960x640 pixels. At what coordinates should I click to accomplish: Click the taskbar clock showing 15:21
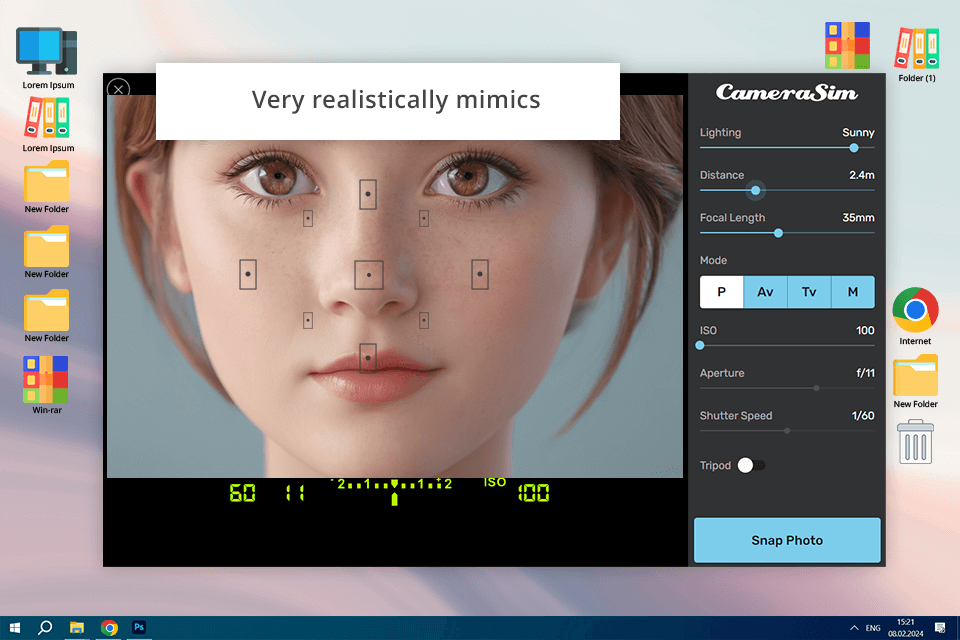tap(906, 628)
